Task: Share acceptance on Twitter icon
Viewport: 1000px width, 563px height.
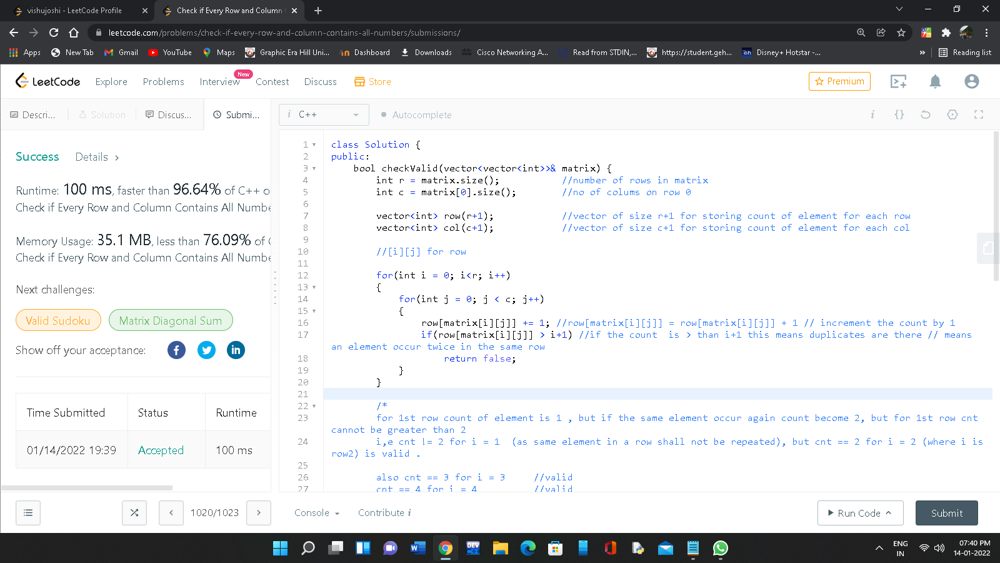Action: [206, 350]
